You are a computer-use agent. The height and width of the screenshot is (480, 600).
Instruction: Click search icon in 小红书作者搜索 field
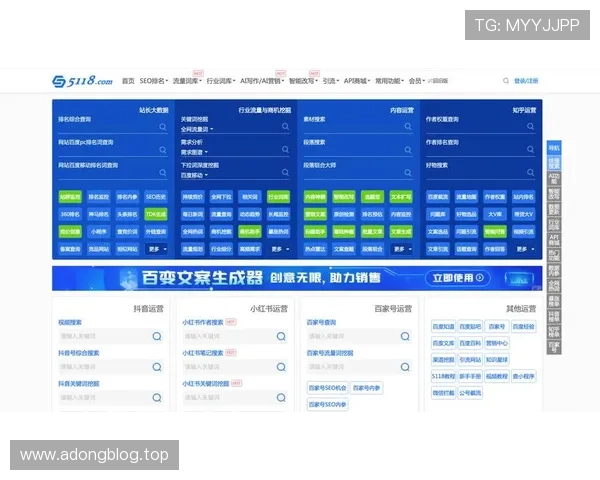(281, 336)
